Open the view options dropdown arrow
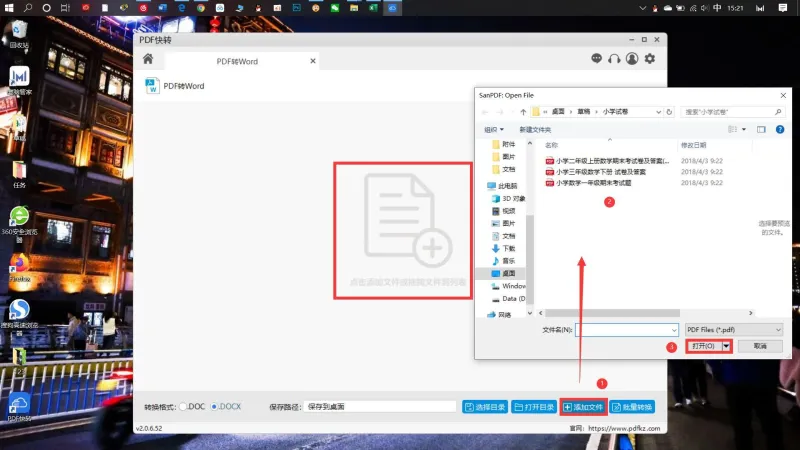This screenshot has height=450, width=800. point(744,130)
